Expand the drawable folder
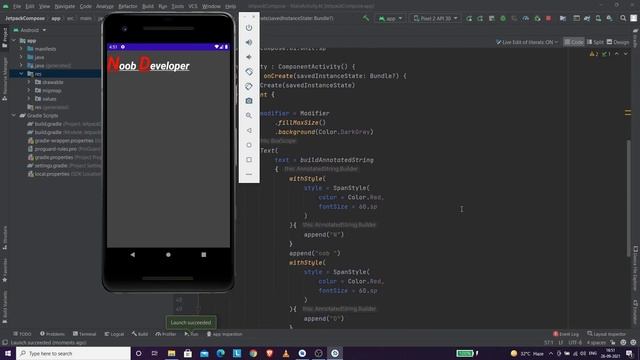Screen dimensions: 640x360 29,82
